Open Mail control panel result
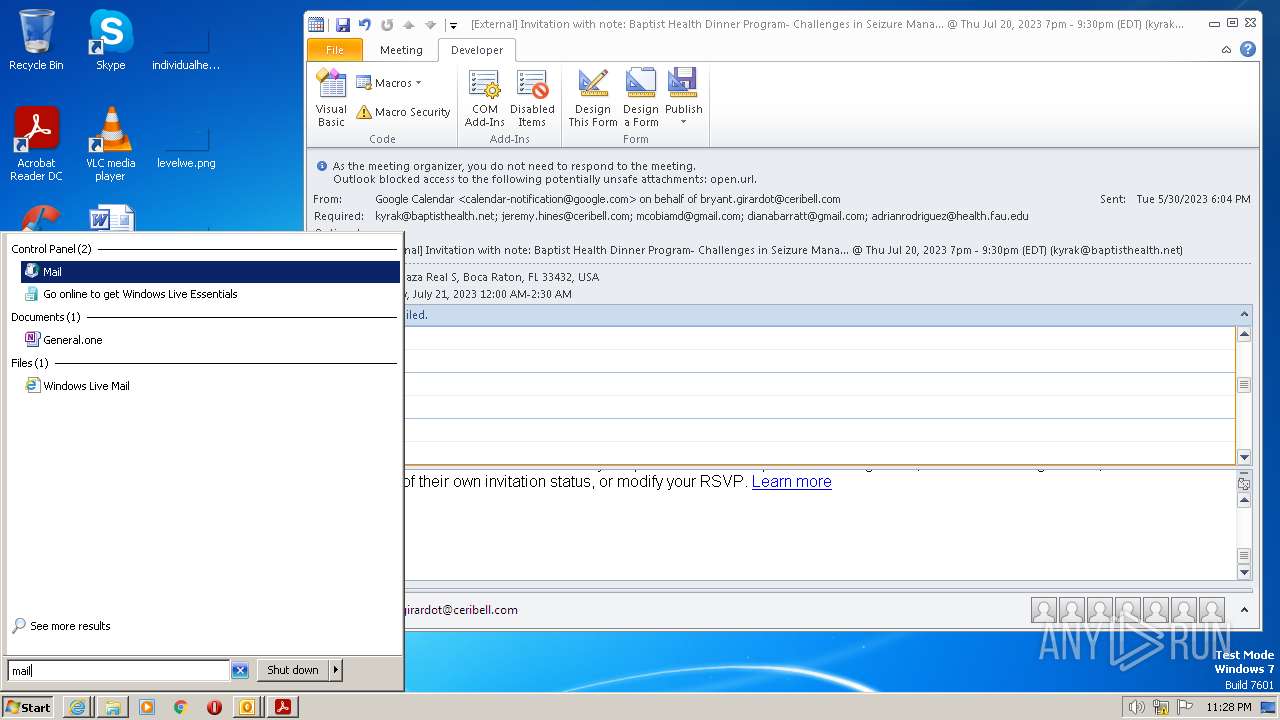The width and height of the screenshot is (1280, 720). pos(210,272)
